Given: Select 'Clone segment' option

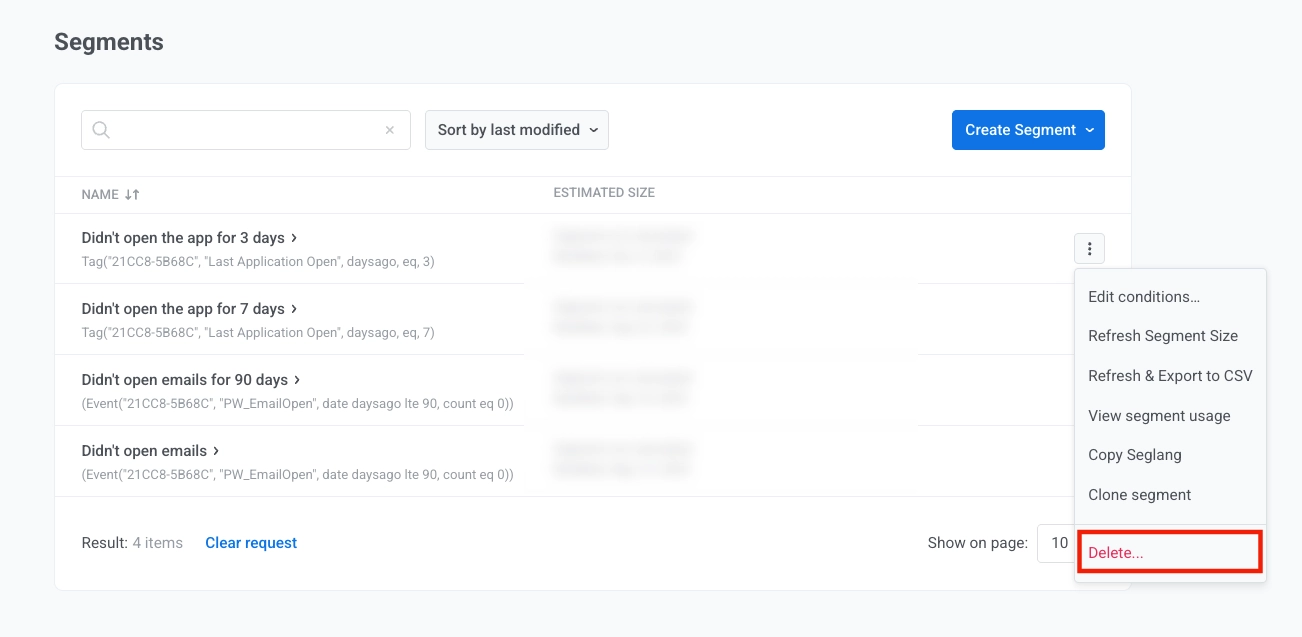Looking at the screenshot, I should [1139, 495].
